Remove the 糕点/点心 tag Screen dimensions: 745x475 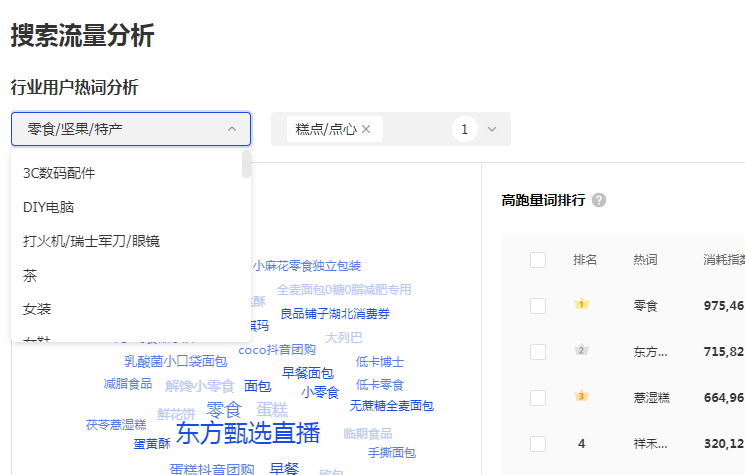[366, 129]
